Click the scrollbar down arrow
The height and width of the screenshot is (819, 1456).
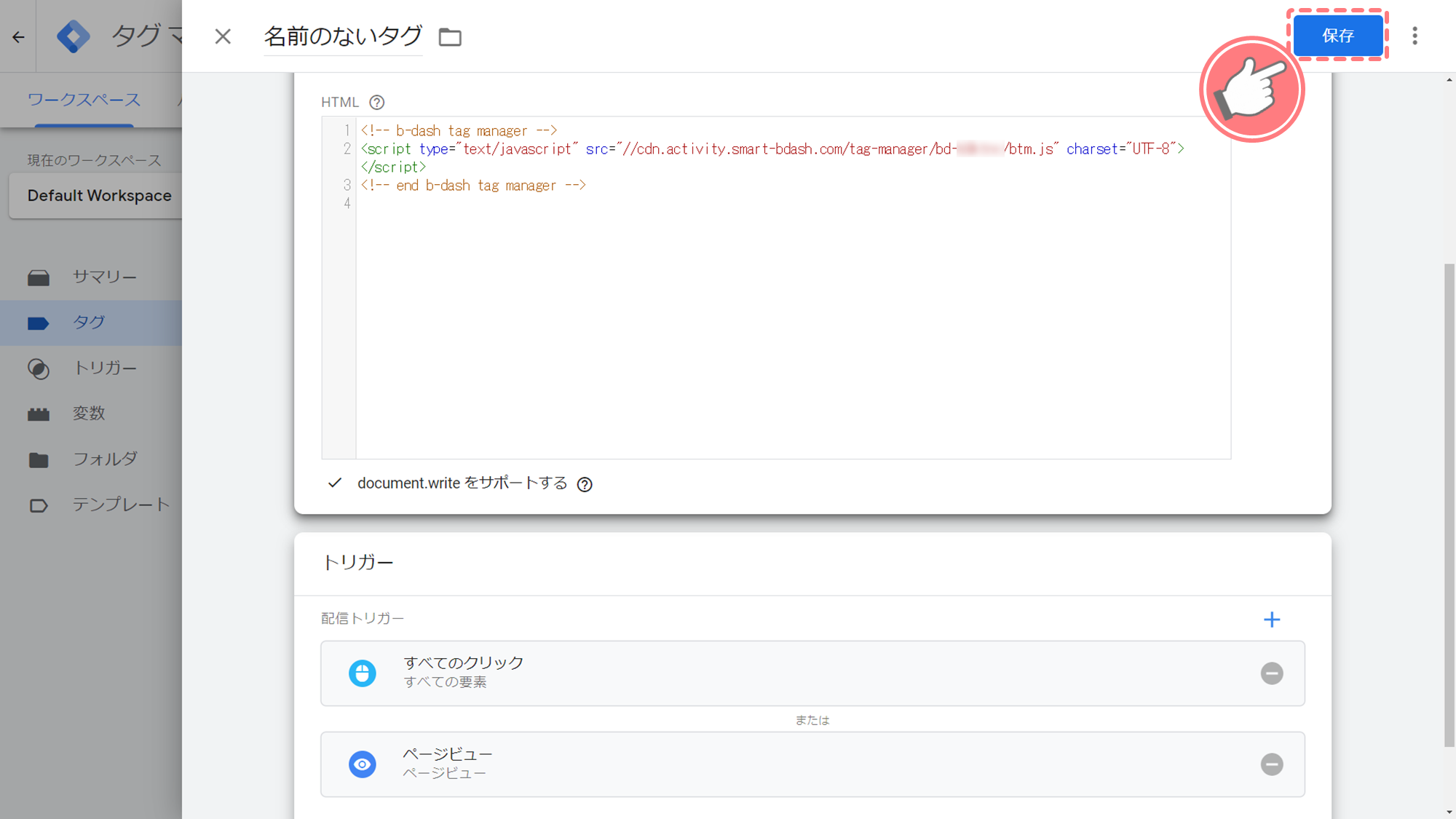tap(1449, 812)
